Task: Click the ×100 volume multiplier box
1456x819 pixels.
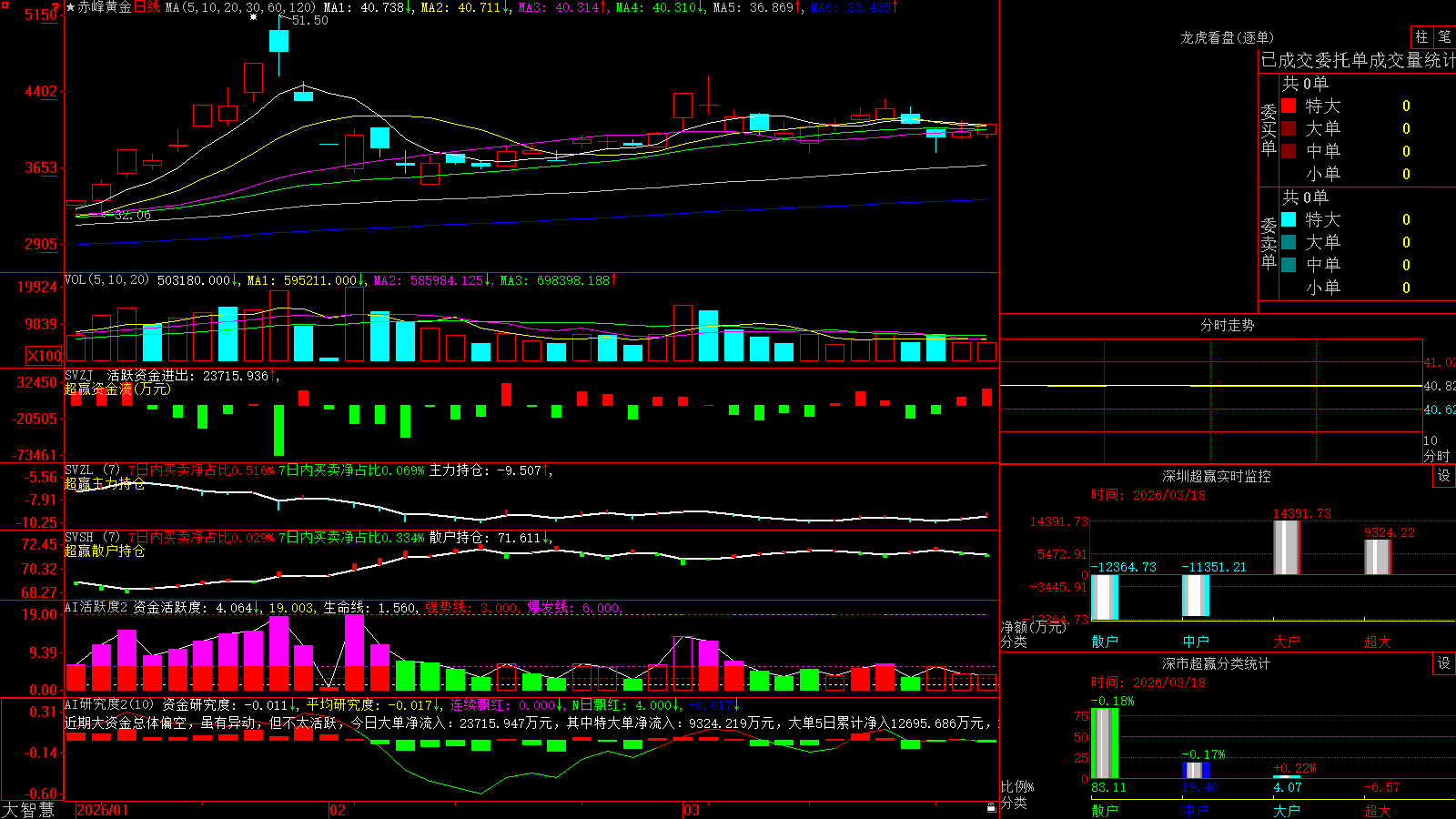Action: tap(45, 356)
